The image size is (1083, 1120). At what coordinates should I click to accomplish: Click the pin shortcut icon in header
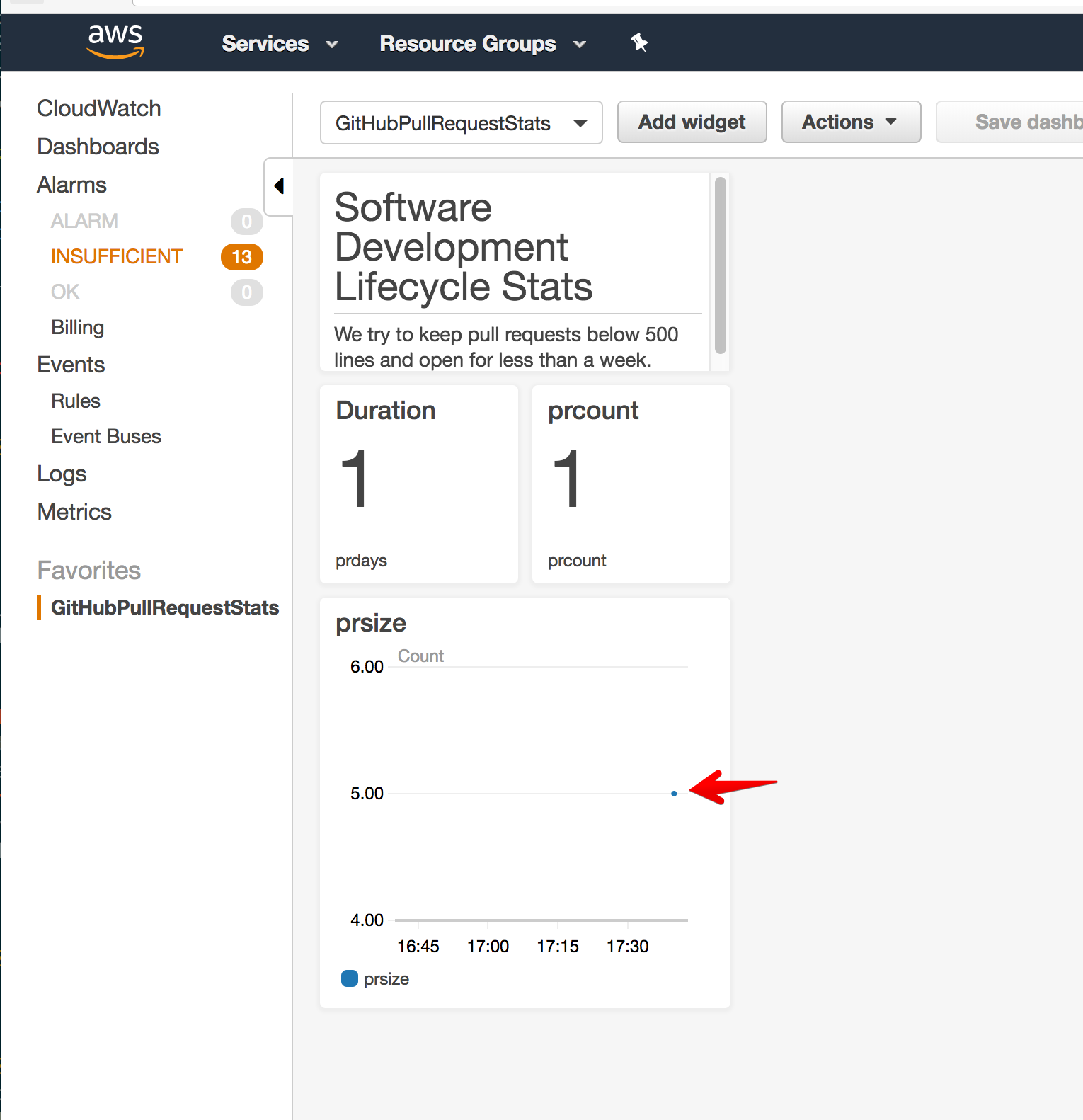pyautogui.click(x=639, y=43)
